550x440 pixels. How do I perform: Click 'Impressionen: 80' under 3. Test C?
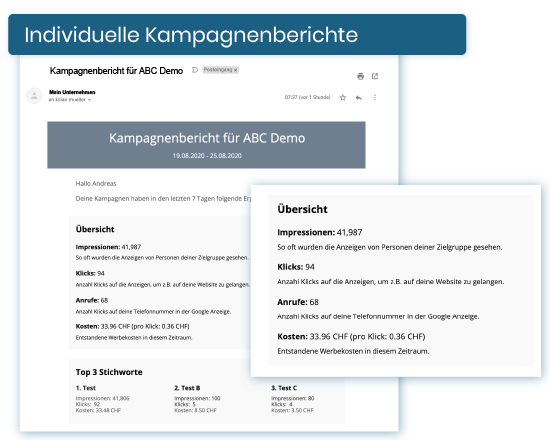tap(293, 398)
